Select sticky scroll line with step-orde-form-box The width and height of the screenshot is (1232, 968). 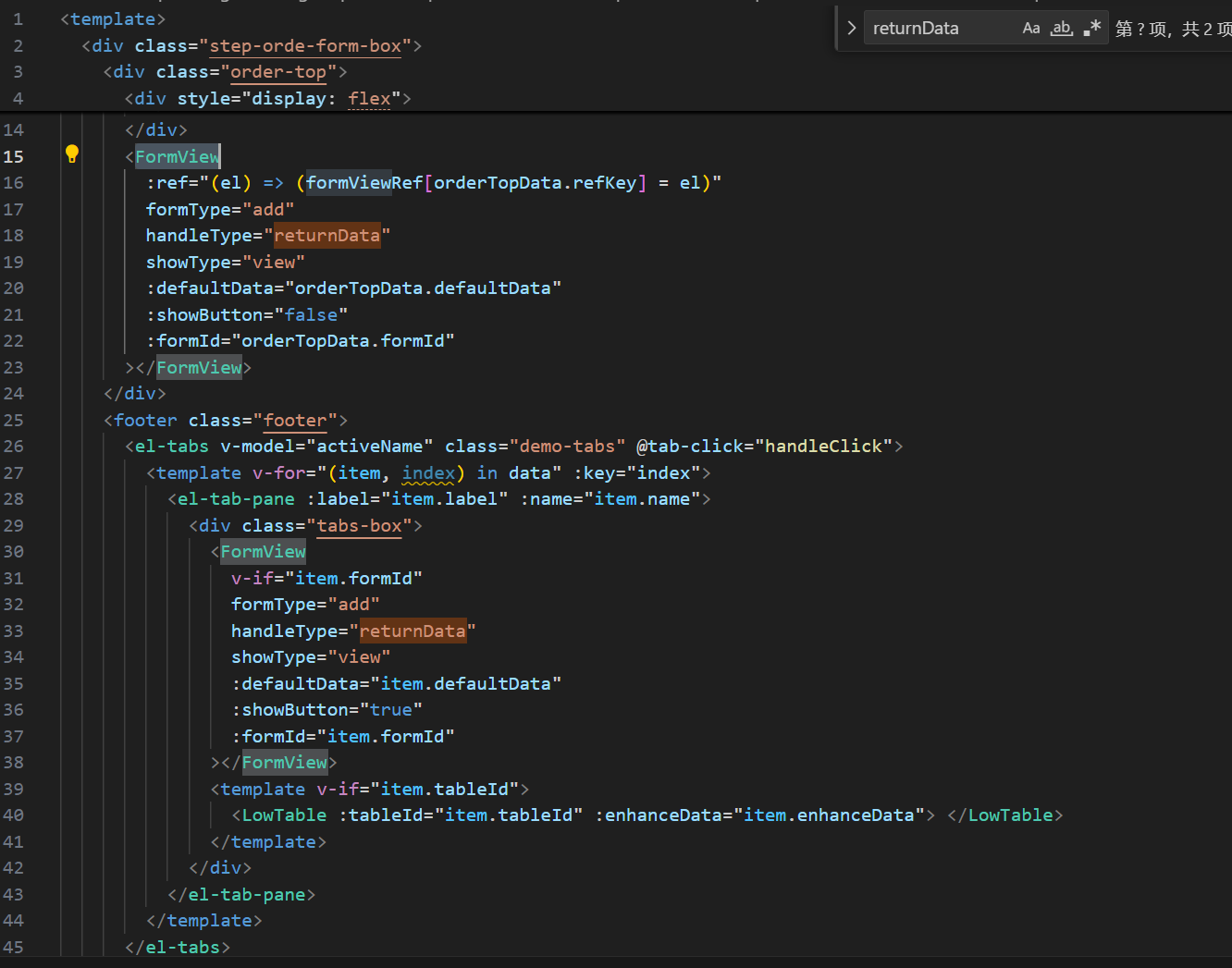tap(305, 46)
